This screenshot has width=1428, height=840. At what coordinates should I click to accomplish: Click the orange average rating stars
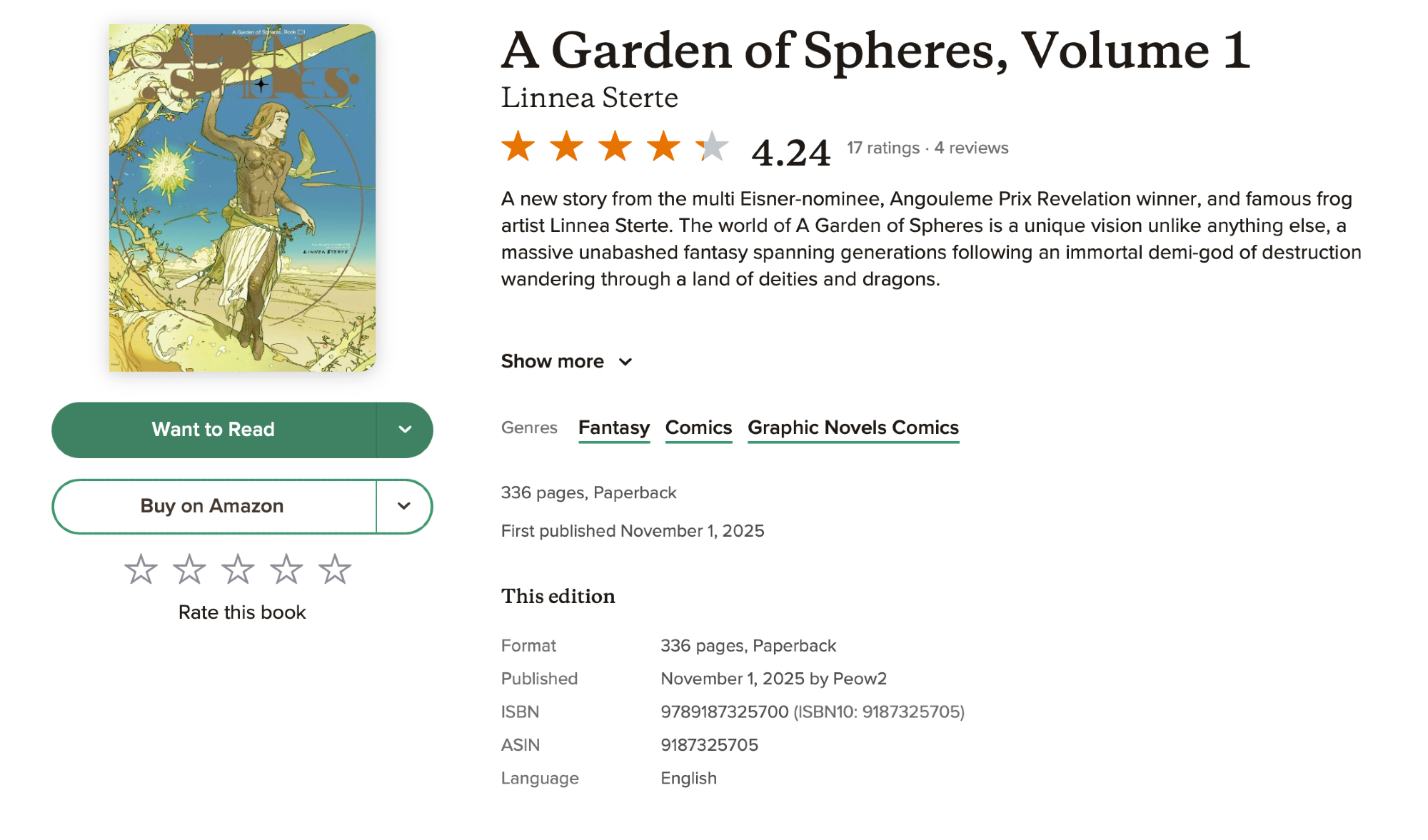[x=614, y=147]
